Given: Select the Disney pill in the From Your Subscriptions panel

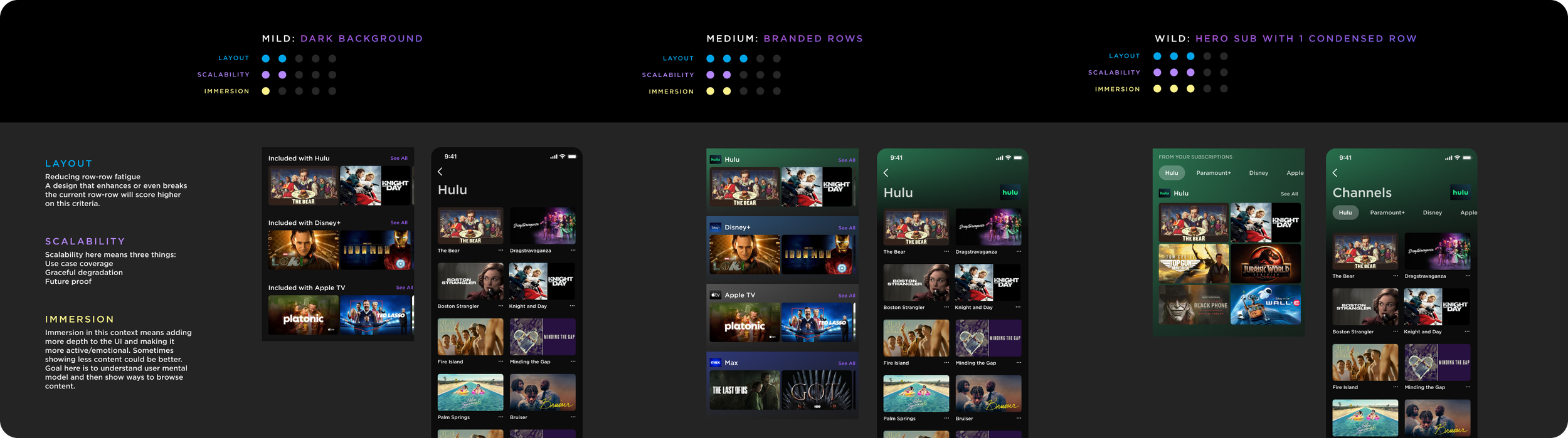Looking at the screenshot, I should (x=1259, y=173).
